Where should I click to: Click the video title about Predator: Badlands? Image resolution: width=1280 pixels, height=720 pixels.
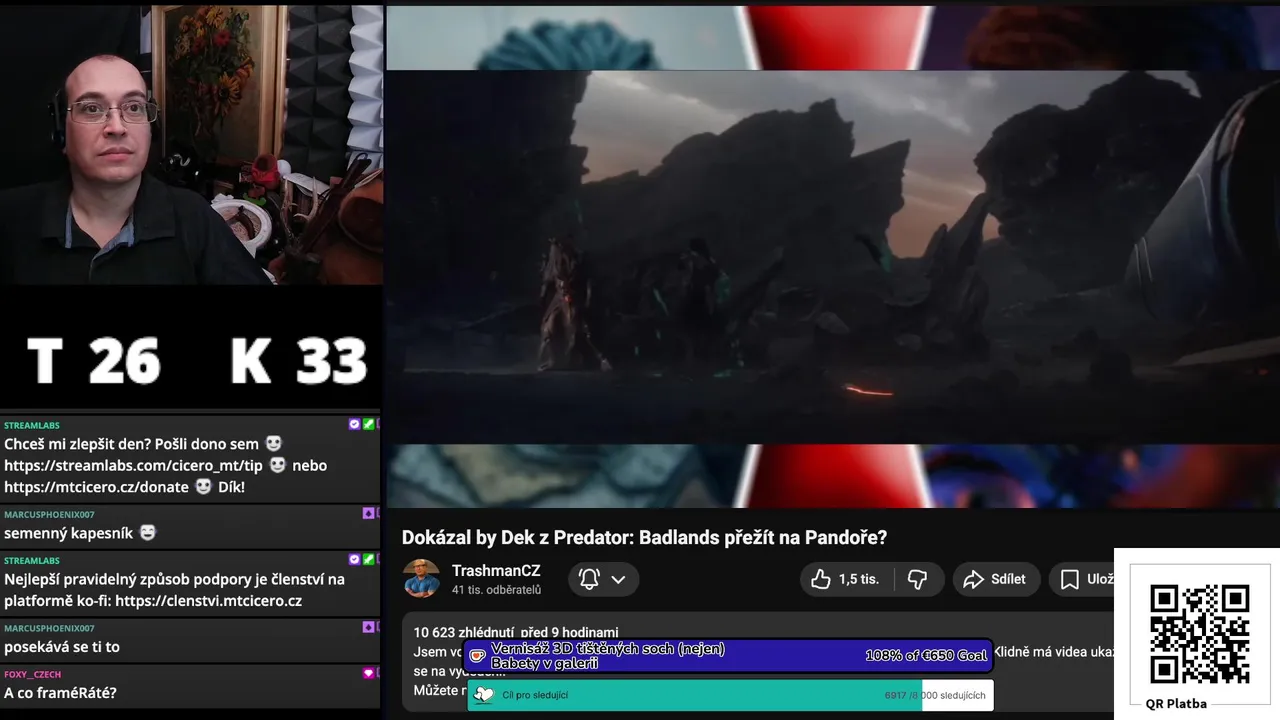point(644,537)
